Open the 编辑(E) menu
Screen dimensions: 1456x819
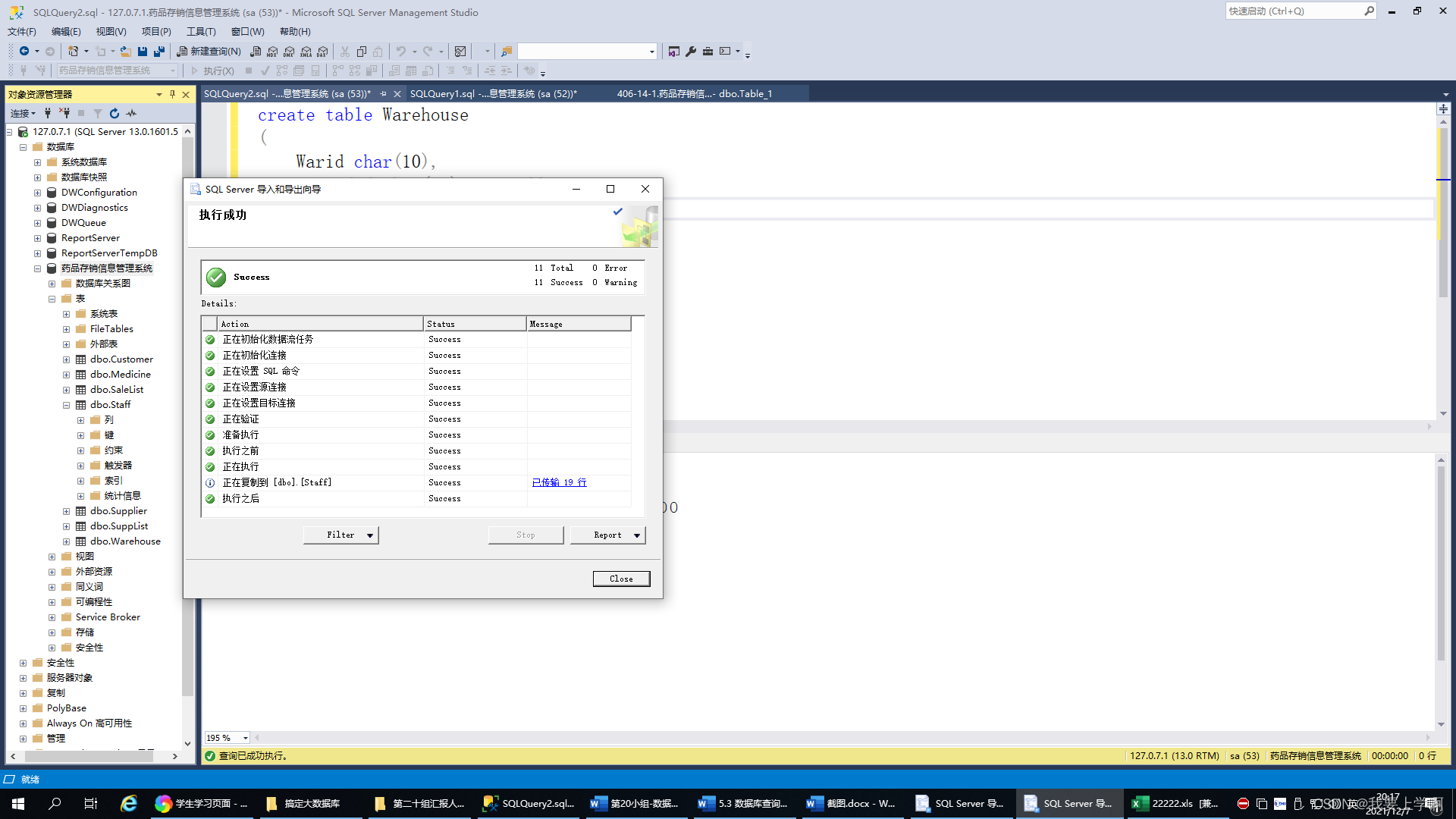tap(66, 31)
